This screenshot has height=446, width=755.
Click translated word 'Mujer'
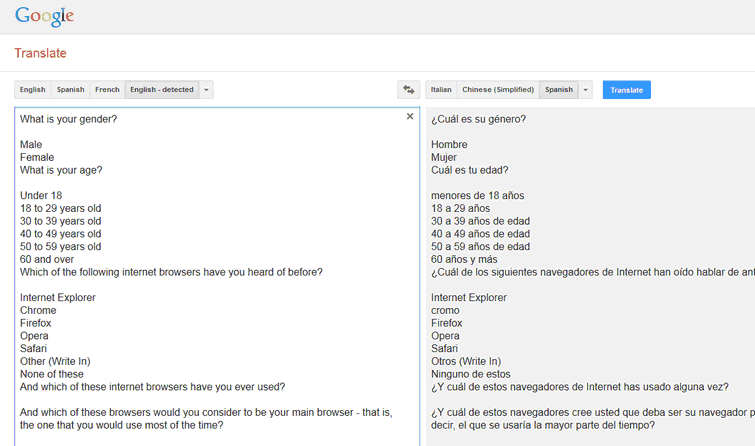coord(444,157)
